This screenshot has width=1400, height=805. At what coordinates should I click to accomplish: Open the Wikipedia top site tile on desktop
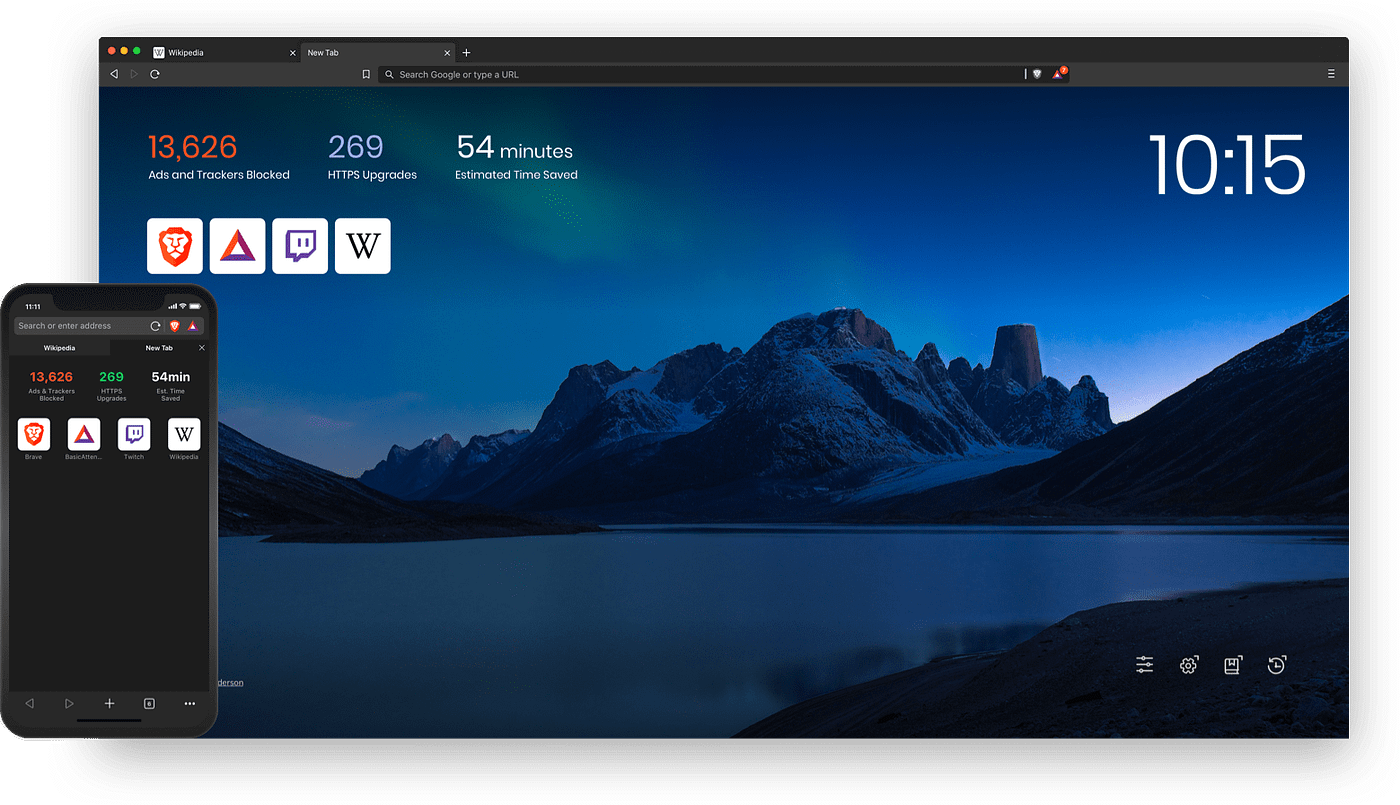[363, 246]
